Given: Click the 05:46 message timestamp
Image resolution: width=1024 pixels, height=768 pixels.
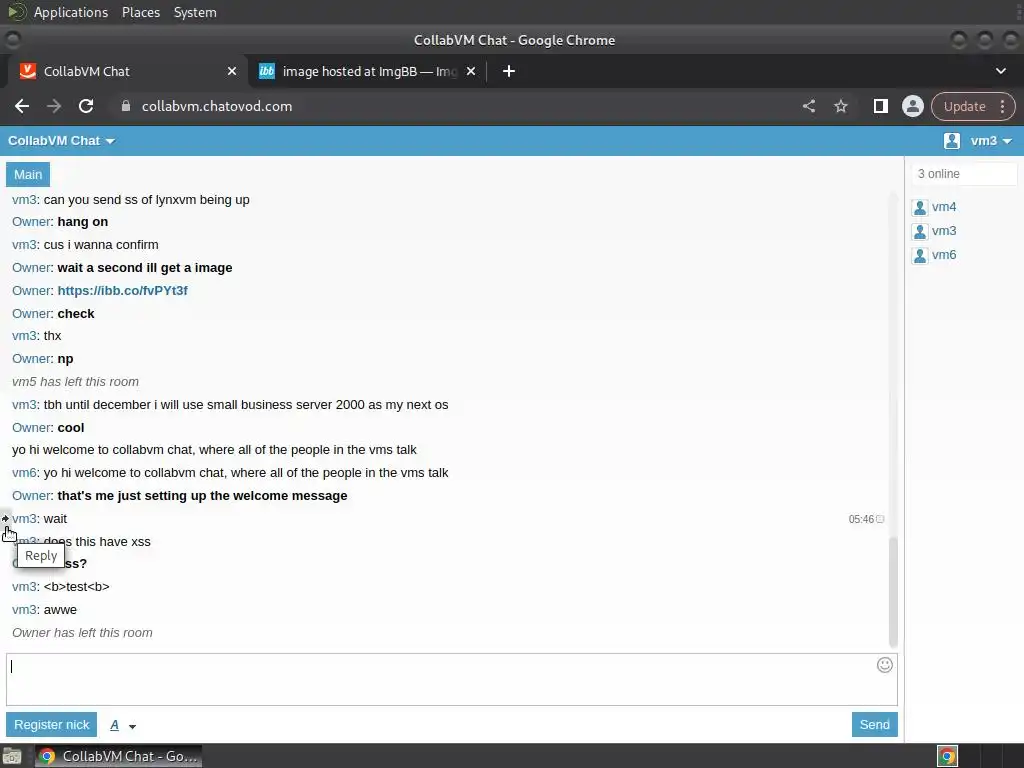Looking at the screenshot, I should point(861,519).
